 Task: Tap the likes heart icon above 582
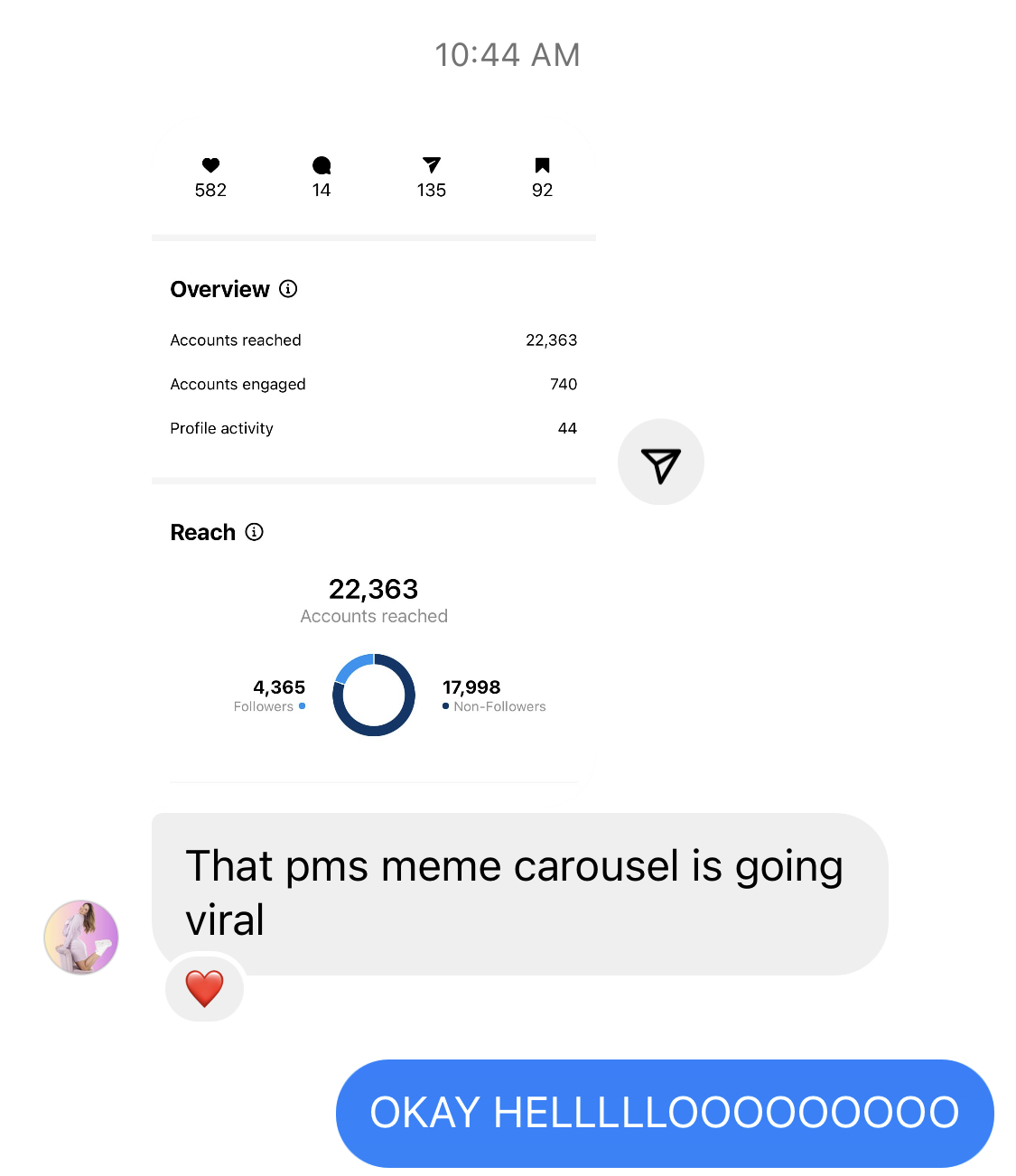210,165
